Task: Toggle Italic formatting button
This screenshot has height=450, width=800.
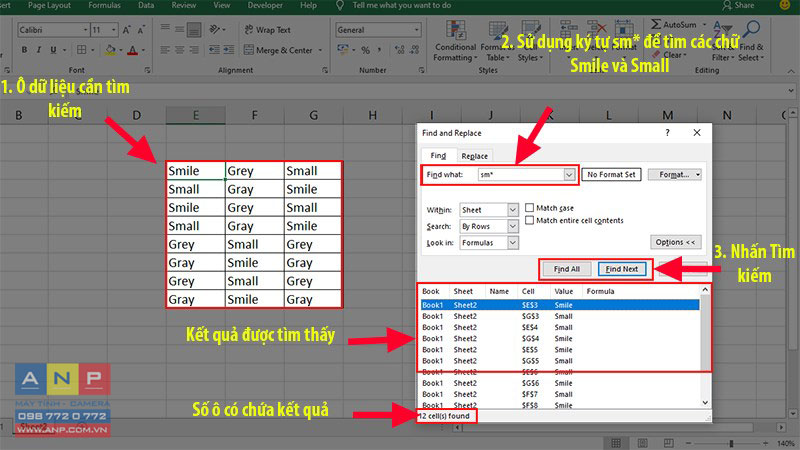Action: (39, 50)
